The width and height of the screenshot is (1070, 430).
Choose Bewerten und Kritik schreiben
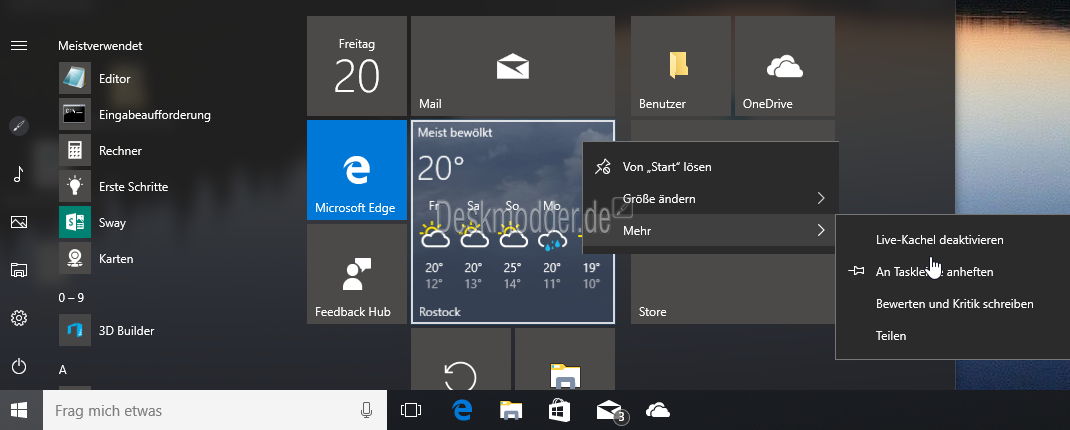coord(953,304)
